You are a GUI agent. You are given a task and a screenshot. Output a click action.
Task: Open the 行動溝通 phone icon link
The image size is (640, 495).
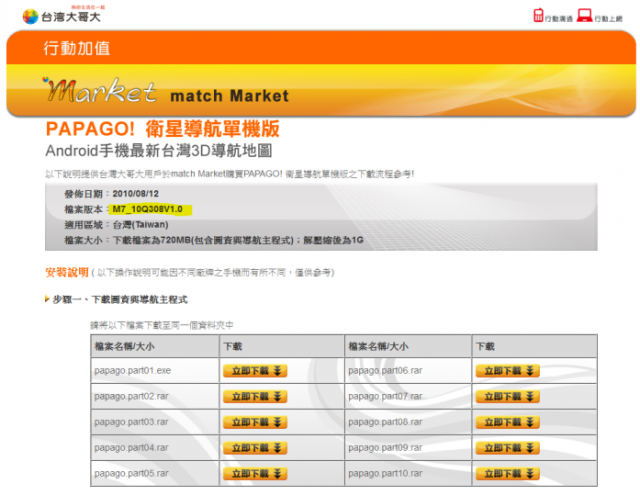[x=553, y=16]
